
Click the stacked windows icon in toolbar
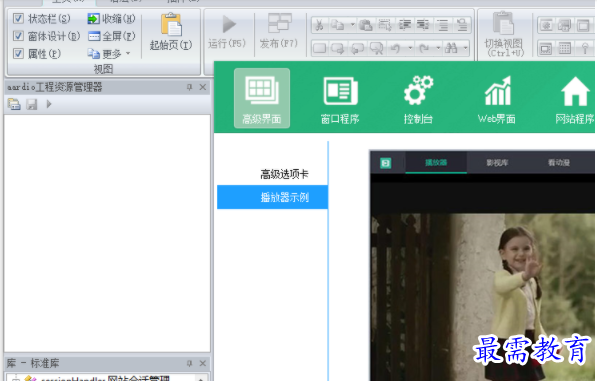coord(565,26)
